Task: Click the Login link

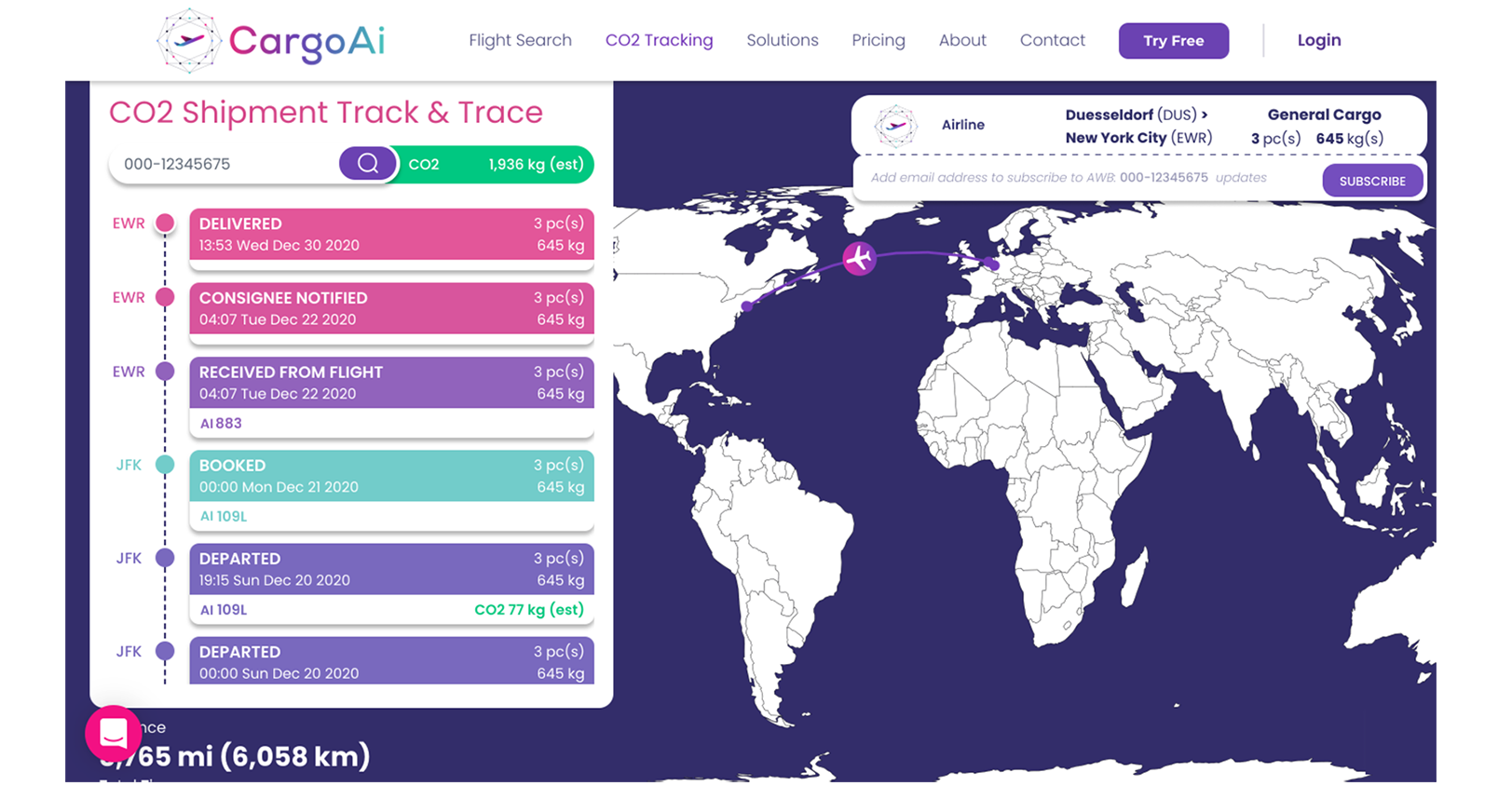Action: point(1318,41)
